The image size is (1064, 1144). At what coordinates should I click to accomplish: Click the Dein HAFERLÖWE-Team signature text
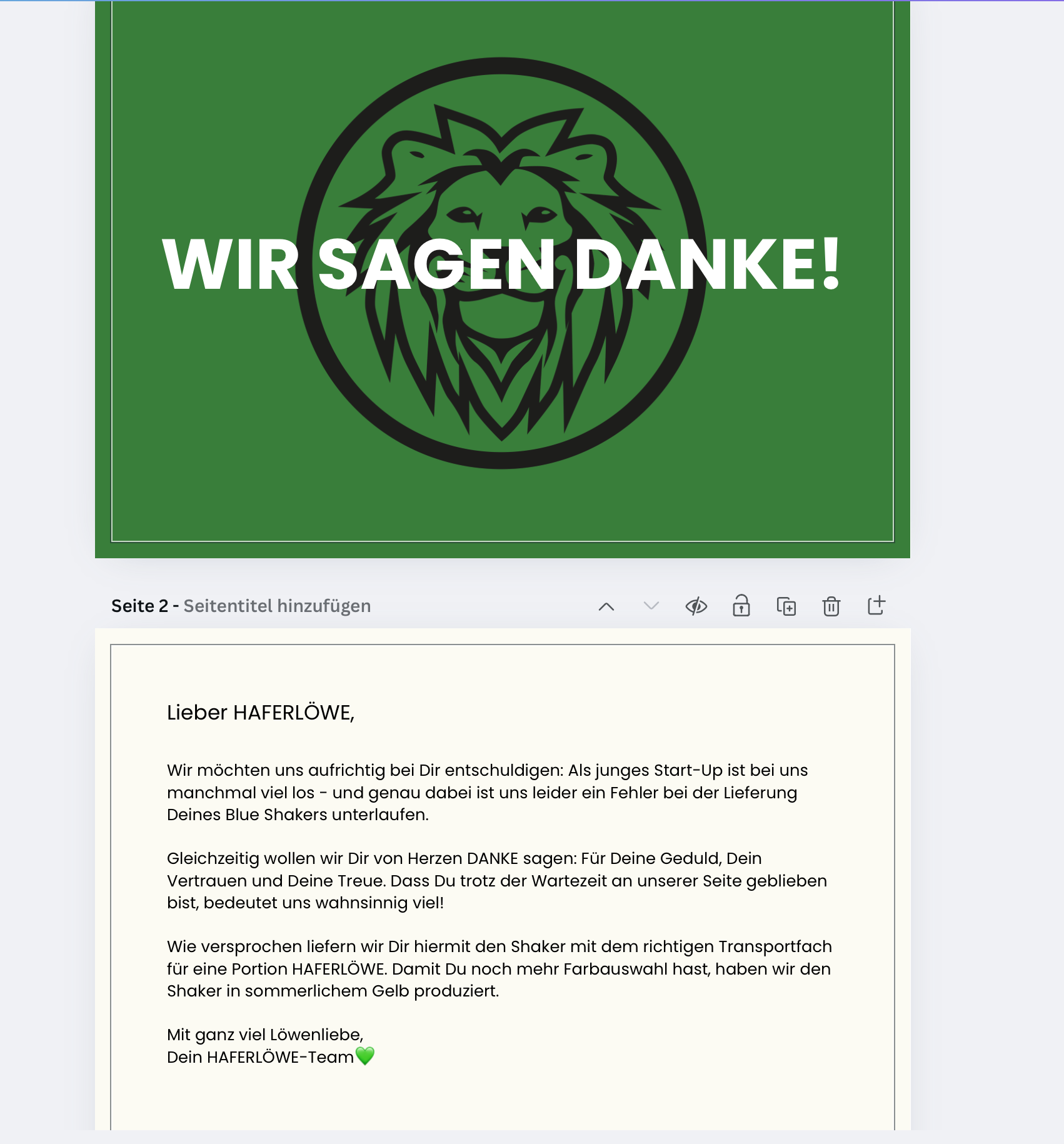(x=260, y=1058)
